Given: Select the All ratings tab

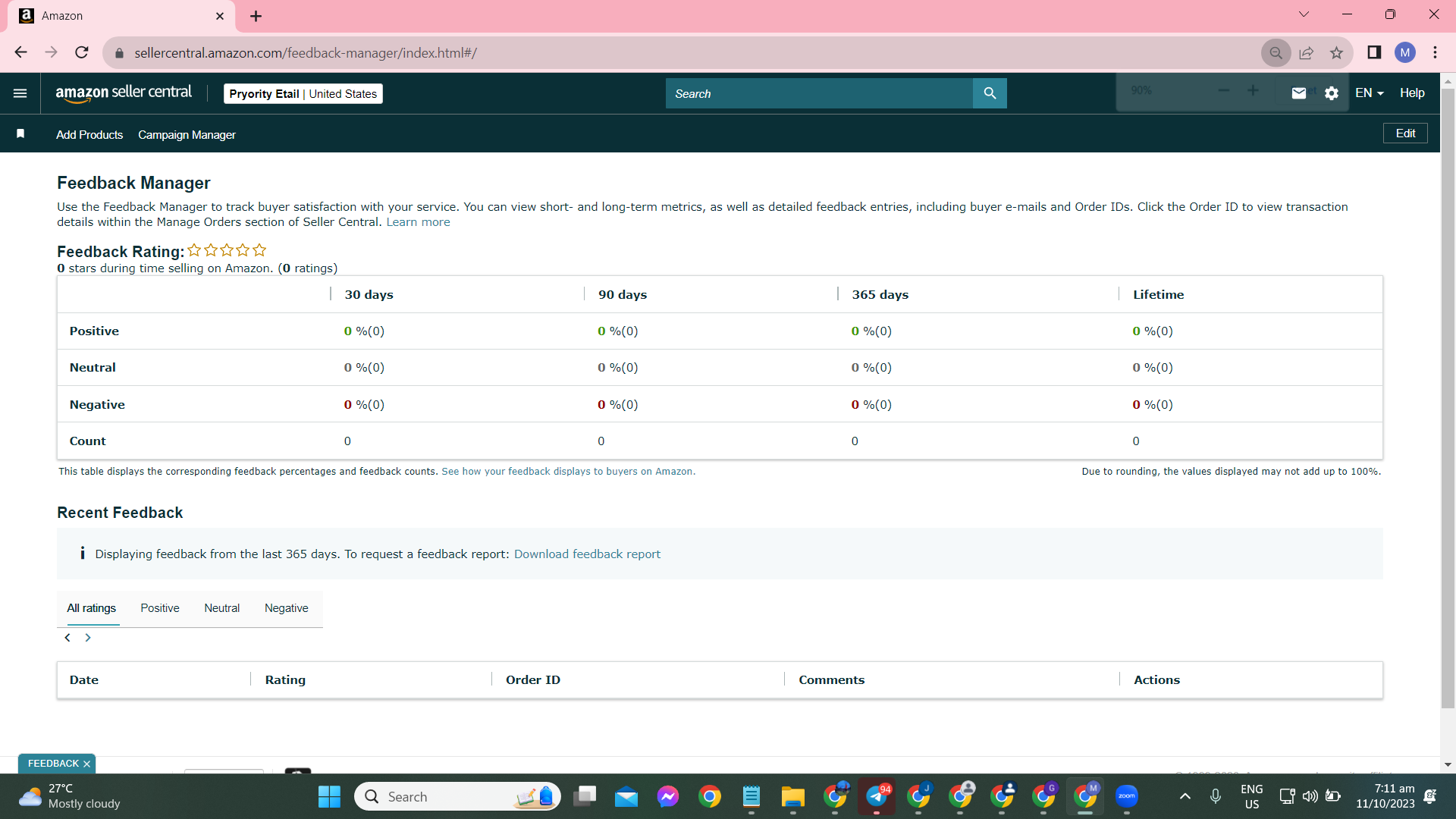Looking at the screenshot, I should tap(92, 608).
